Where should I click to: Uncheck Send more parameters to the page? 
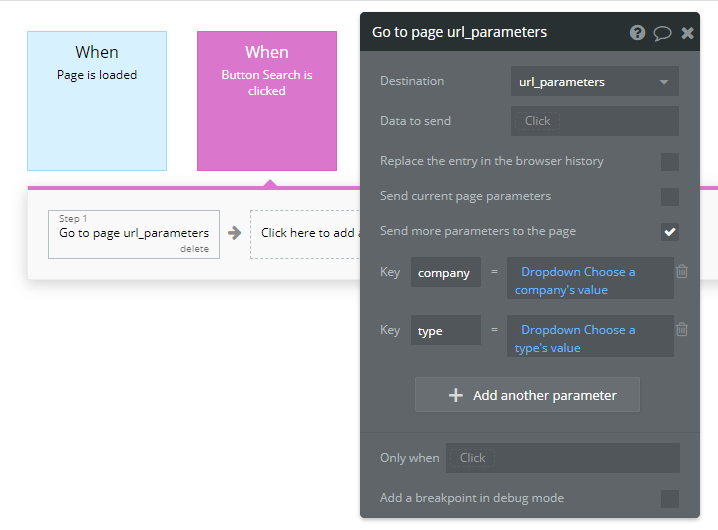pos(669,232)
